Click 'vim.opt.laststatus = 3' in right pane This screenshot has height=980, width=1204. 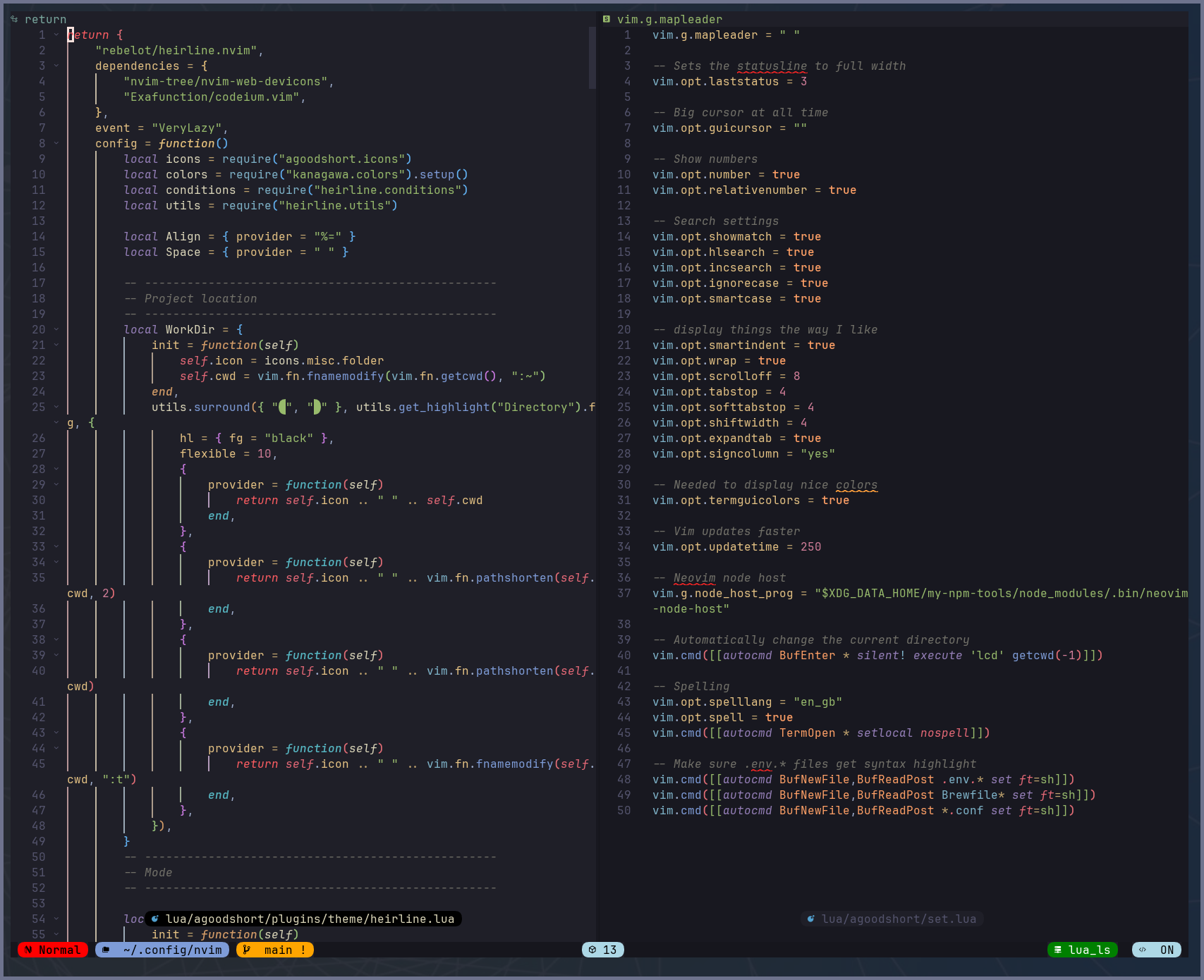(x=730, y=81)
